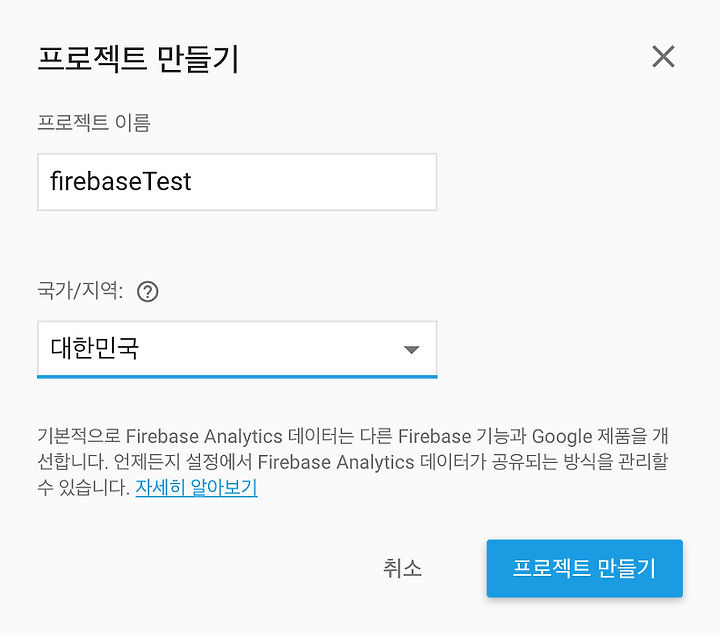Click the Firebase Analytics description paragraph
The image size is (720, 633).
[353, 462]
